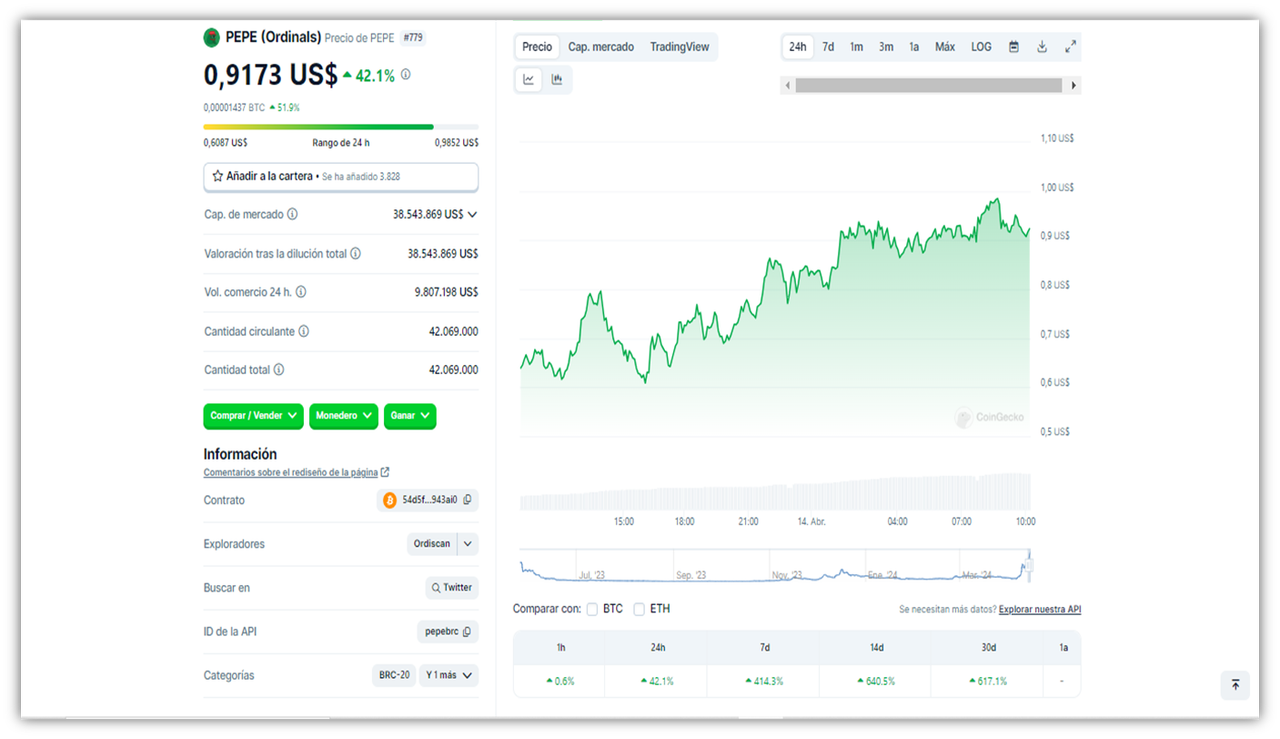1280x739 pixels.
Task: Click the left arrow of the horizontal scrollbar
Action: pyautogui.click(x=788, y=86)
